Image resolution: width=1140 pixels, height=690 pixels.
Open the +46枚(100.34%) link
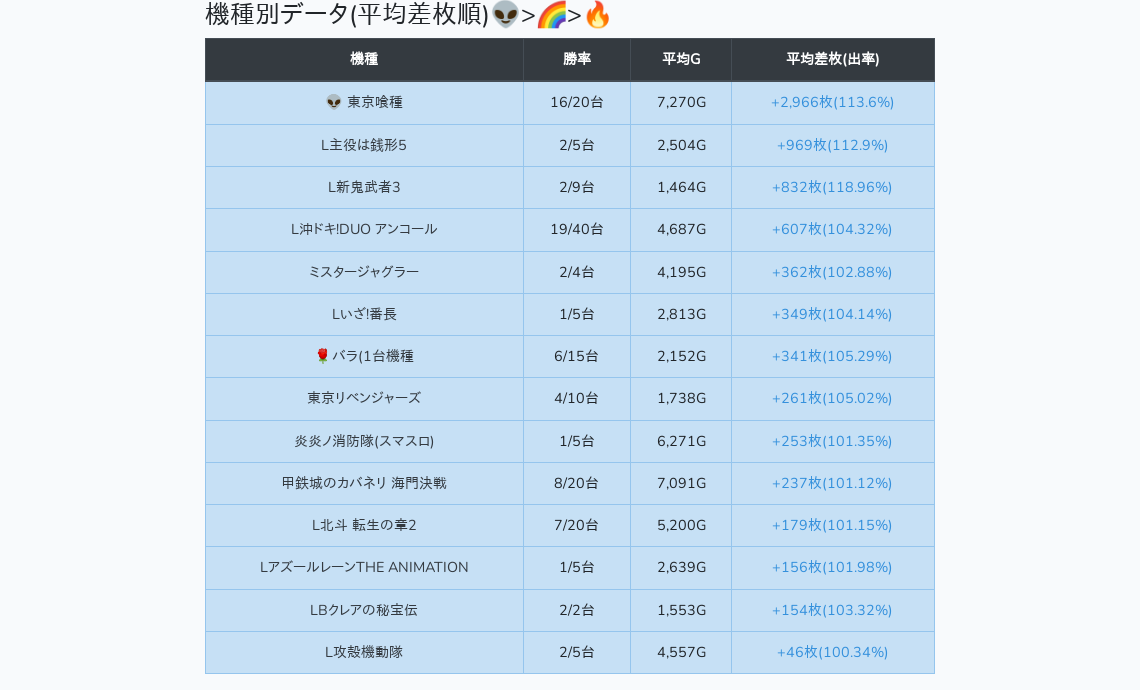point(832,652)
